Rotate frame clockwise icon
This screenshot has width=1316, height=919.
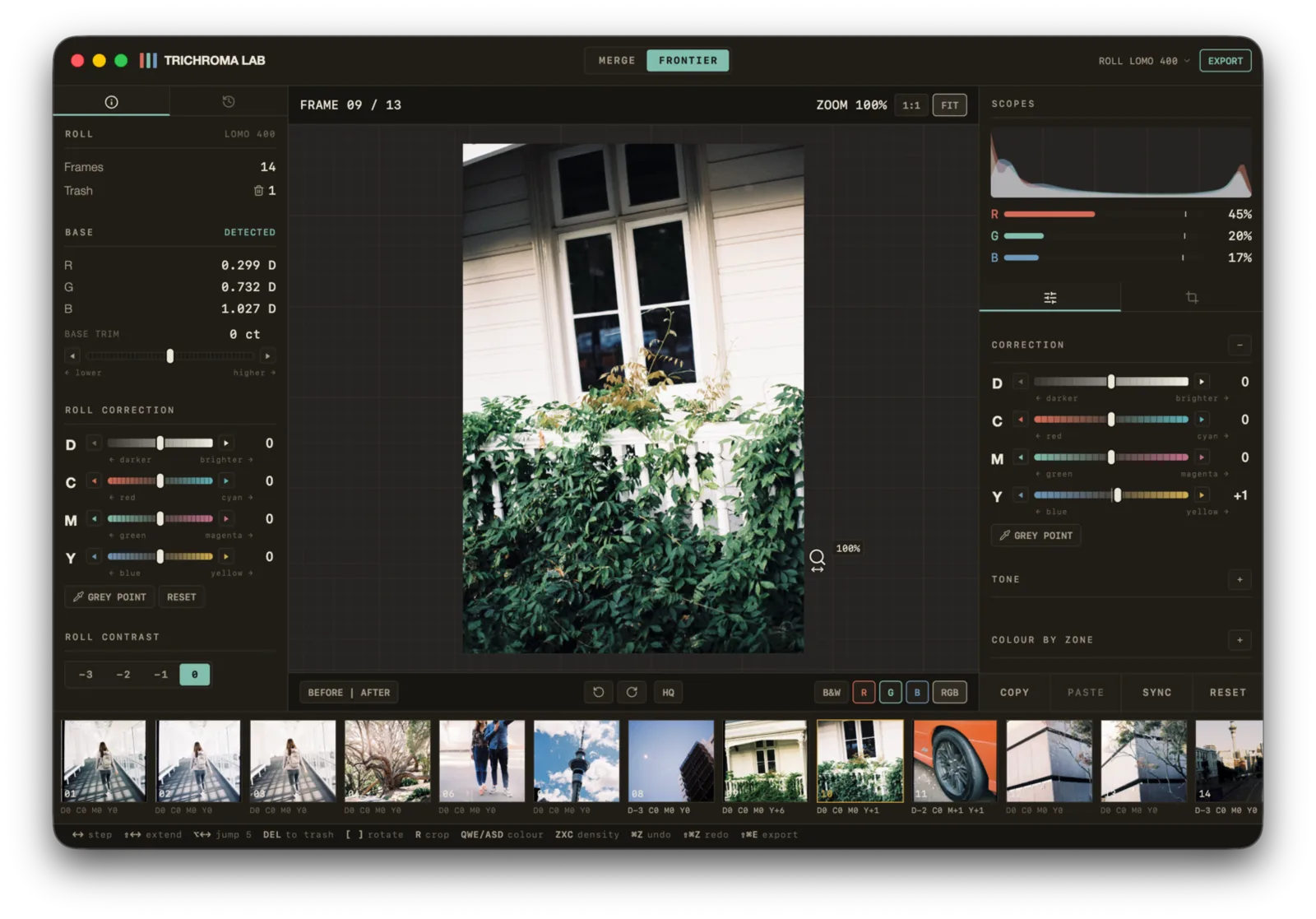coord(632,692)
